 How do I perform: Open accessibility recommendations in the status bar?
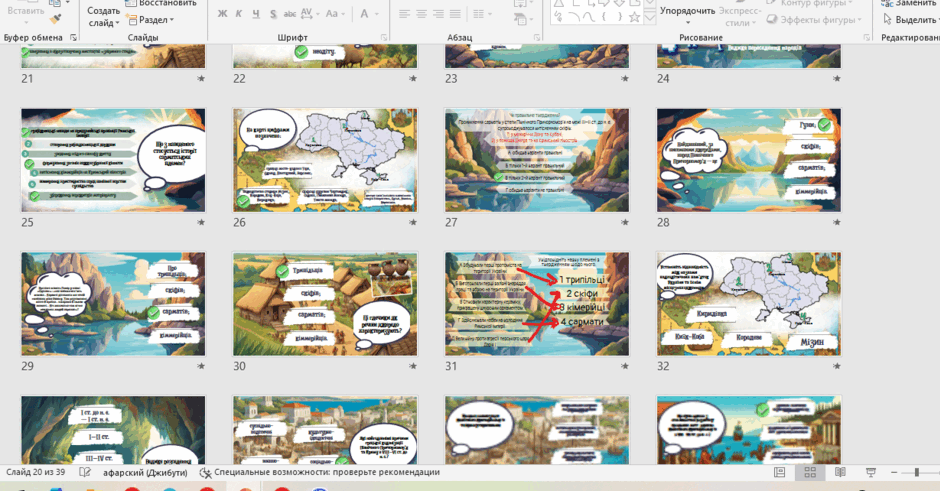coord(320,472)
